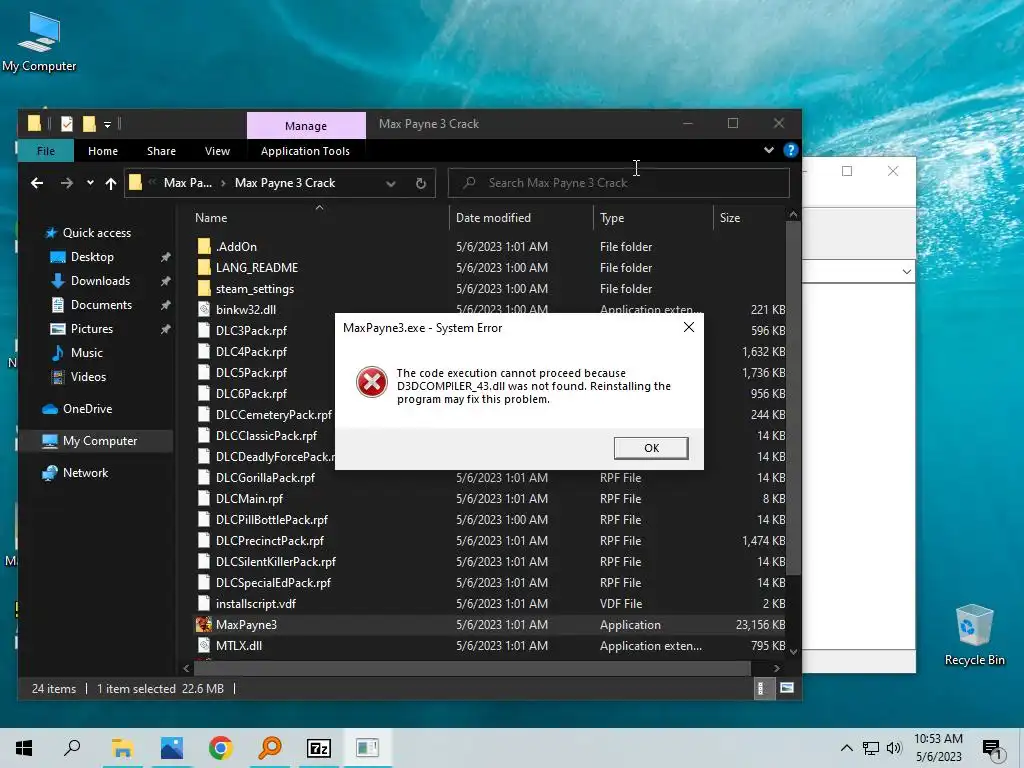Switch to Large icons view layout
Image resolution: width=1024 pixels, height=768 pixels.
[787, 688]
